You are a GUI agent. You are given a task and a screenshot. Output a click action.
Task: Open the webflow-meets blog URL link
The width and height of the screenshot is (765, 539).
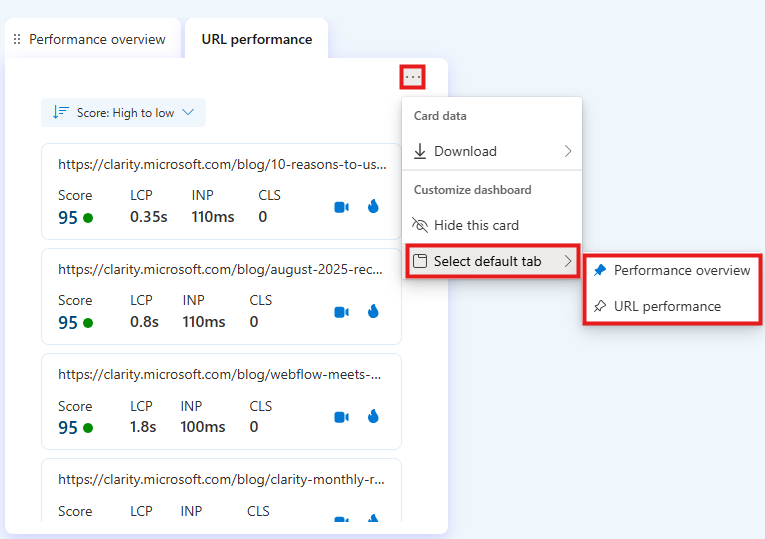pos(220,374)
